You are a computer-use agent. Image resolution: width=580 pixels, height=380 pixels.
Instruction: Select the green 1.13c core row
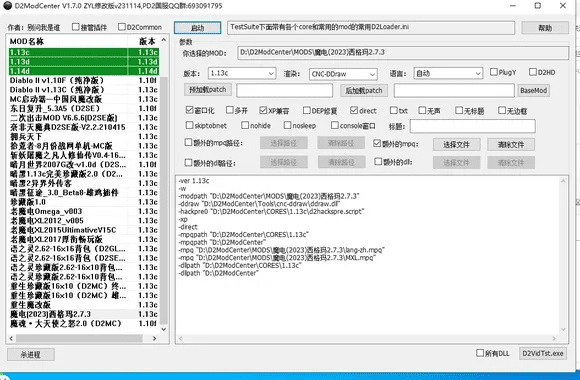[x=84, y=52]
